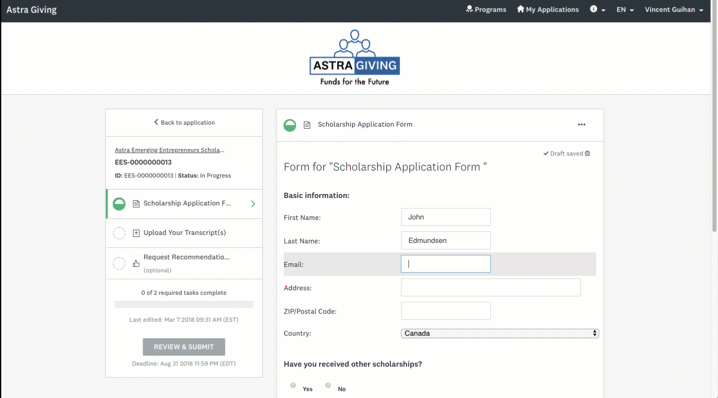Click thumbs-up icon beside Request Recommendation
Screen dimensions: 718x398
click(136, 263)
